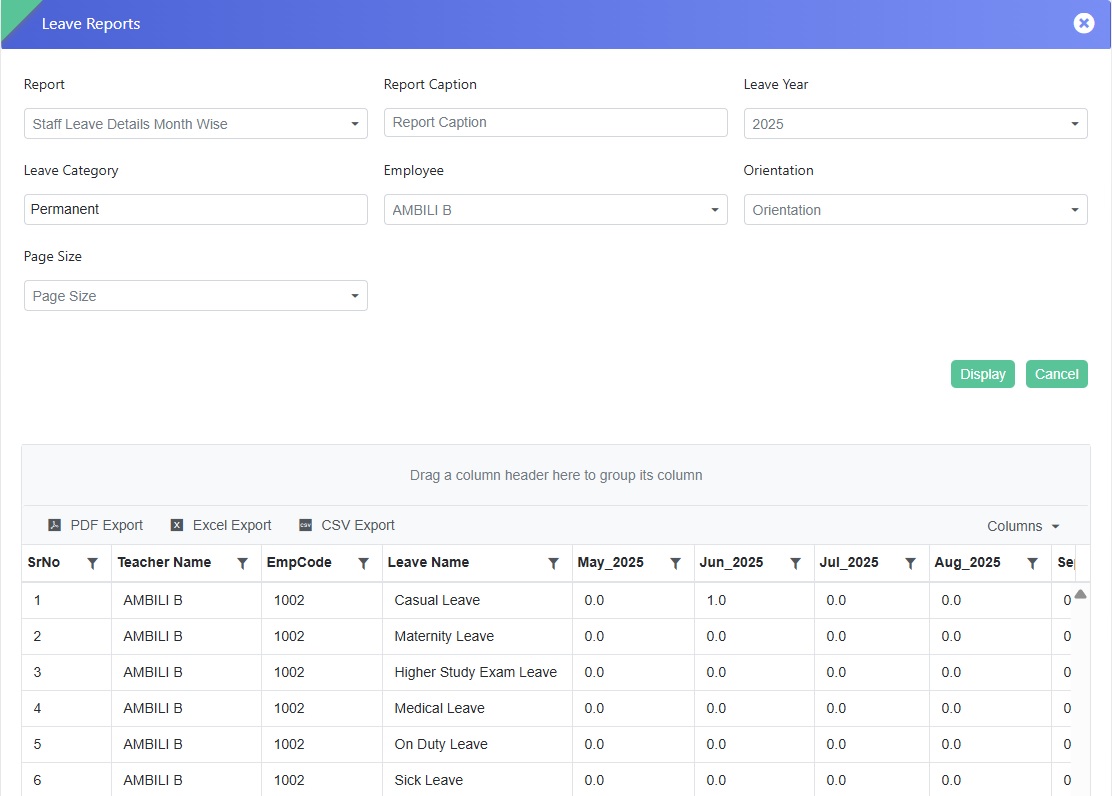This screenshot has height=796, width=1112.
Task: Open the Orientation dropdown
Action: pos(915,210)
